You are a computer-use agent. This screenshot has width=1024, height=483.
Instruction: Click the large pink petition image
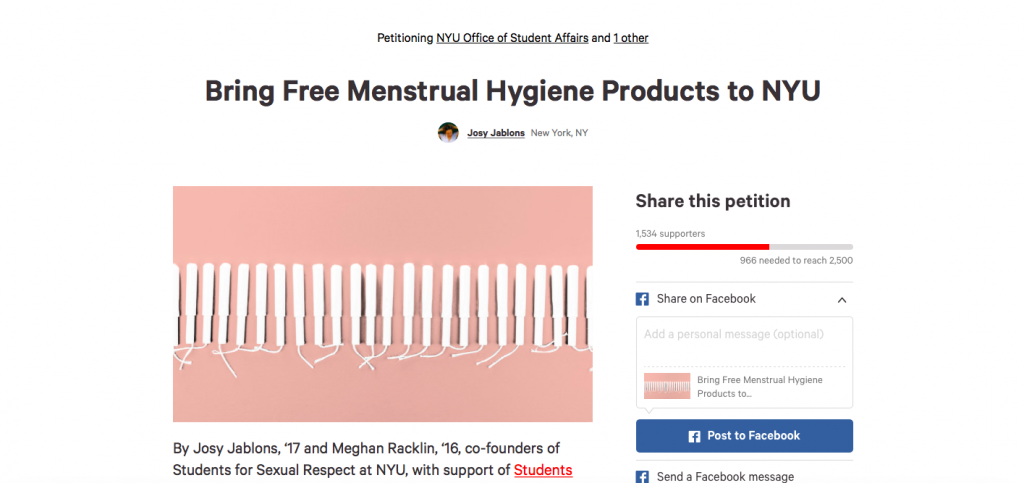click(383, 304)
